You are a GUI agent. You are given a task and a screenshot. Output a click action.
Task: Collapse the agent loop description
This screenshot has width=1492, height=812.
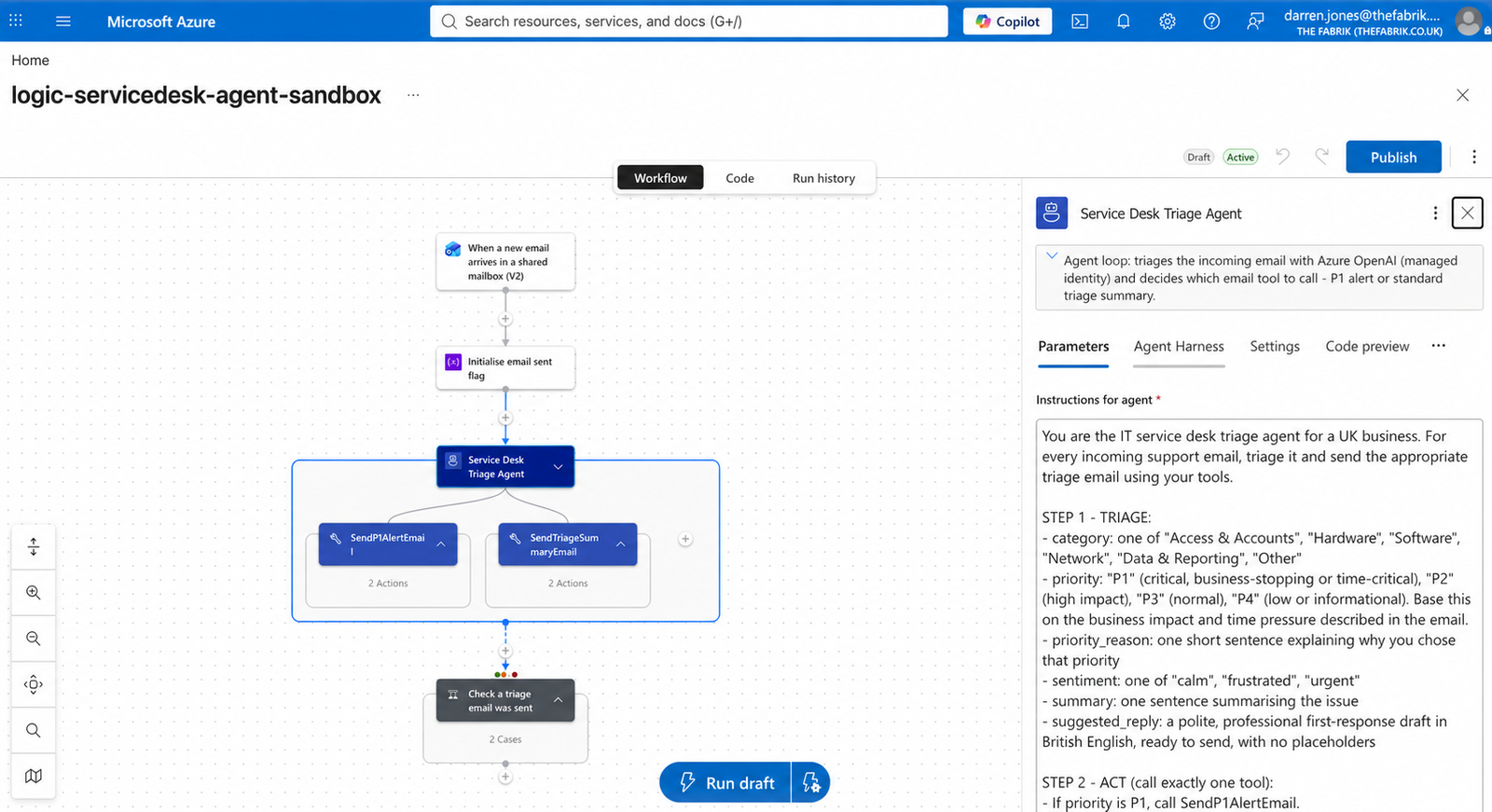click(1052, 255)
